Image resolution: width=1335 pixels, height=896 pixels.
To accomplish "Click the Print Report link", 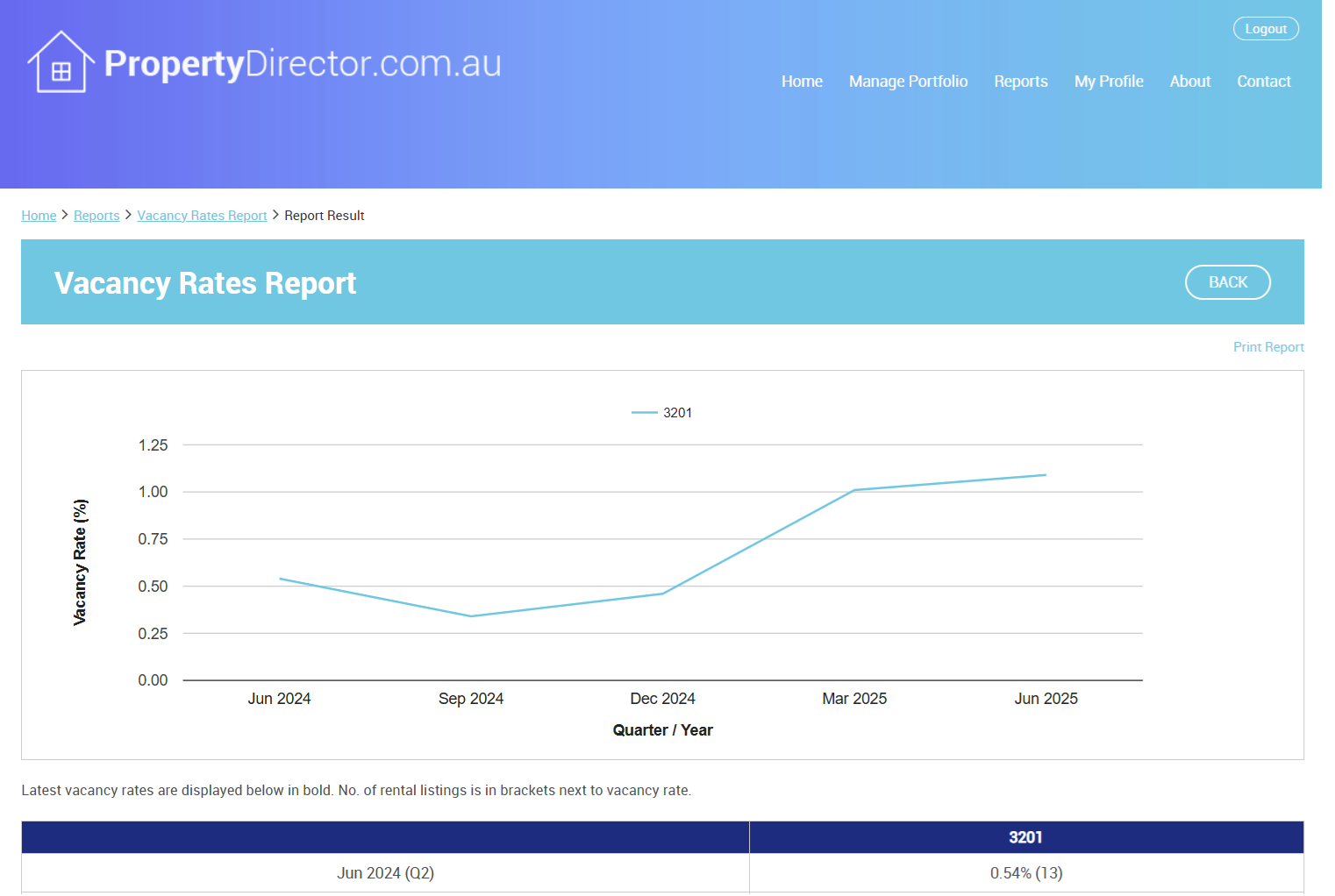I will point(1267,347).
